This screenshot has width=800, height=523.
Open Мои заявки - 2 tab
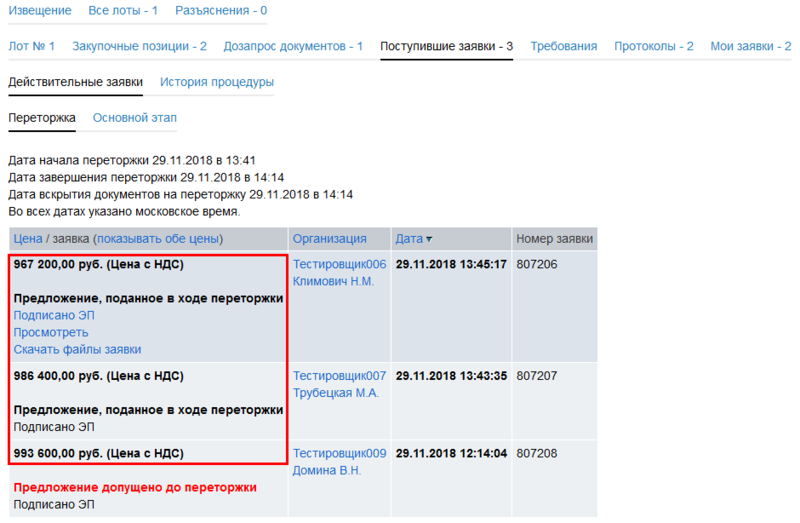750,46
